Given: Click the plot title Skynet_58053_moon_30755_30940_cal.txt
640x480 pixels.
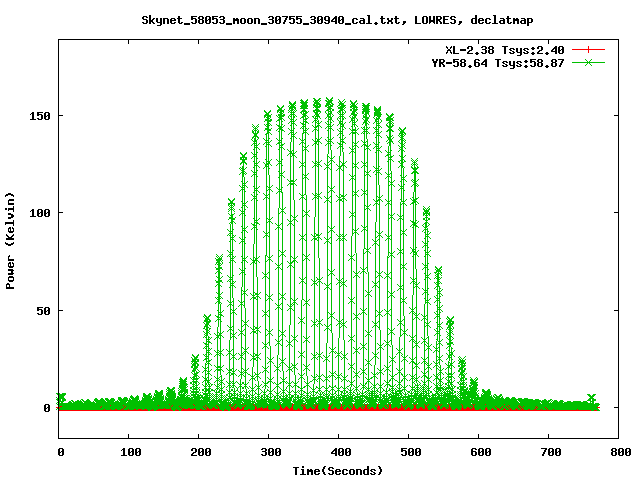Looking at the screenshot, I should coord(271,20).
